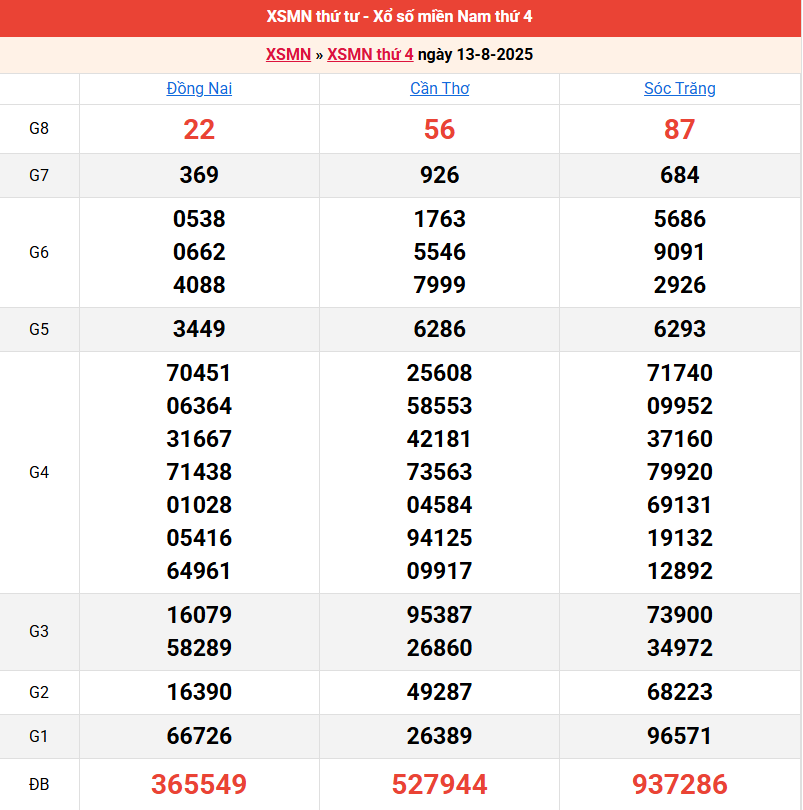Viewport: 803px width, 810px height.
Task: Click G5 number 3449
Action: coord(199,329)
